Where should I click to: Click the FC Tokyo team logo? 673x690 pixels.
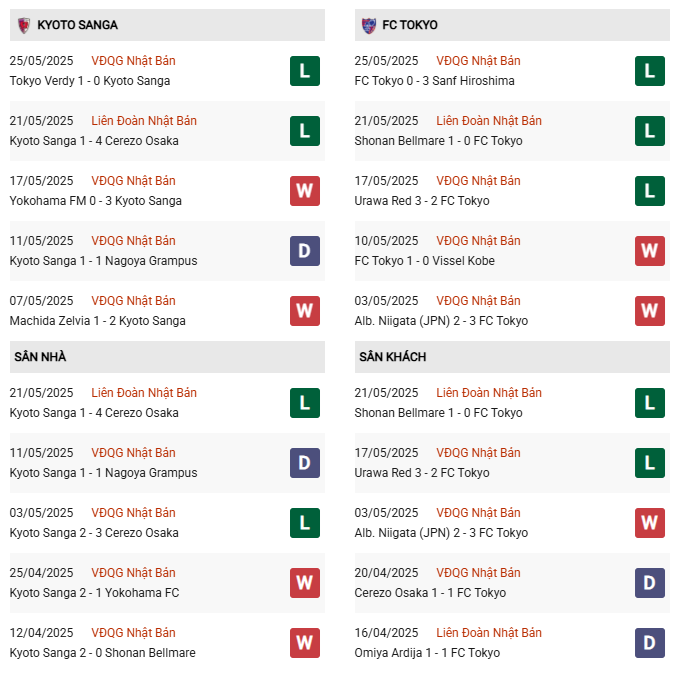click(x=368, y=25)
